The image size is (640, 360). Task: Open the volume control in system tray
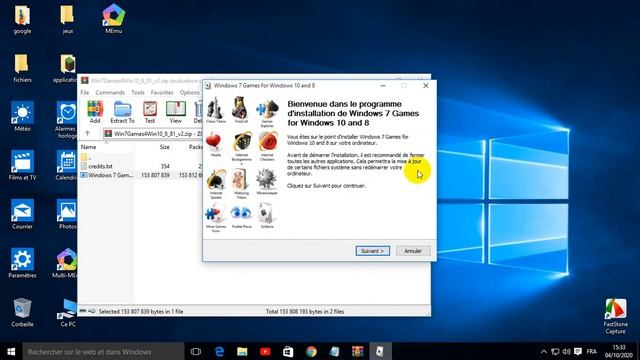click(566, 351)
